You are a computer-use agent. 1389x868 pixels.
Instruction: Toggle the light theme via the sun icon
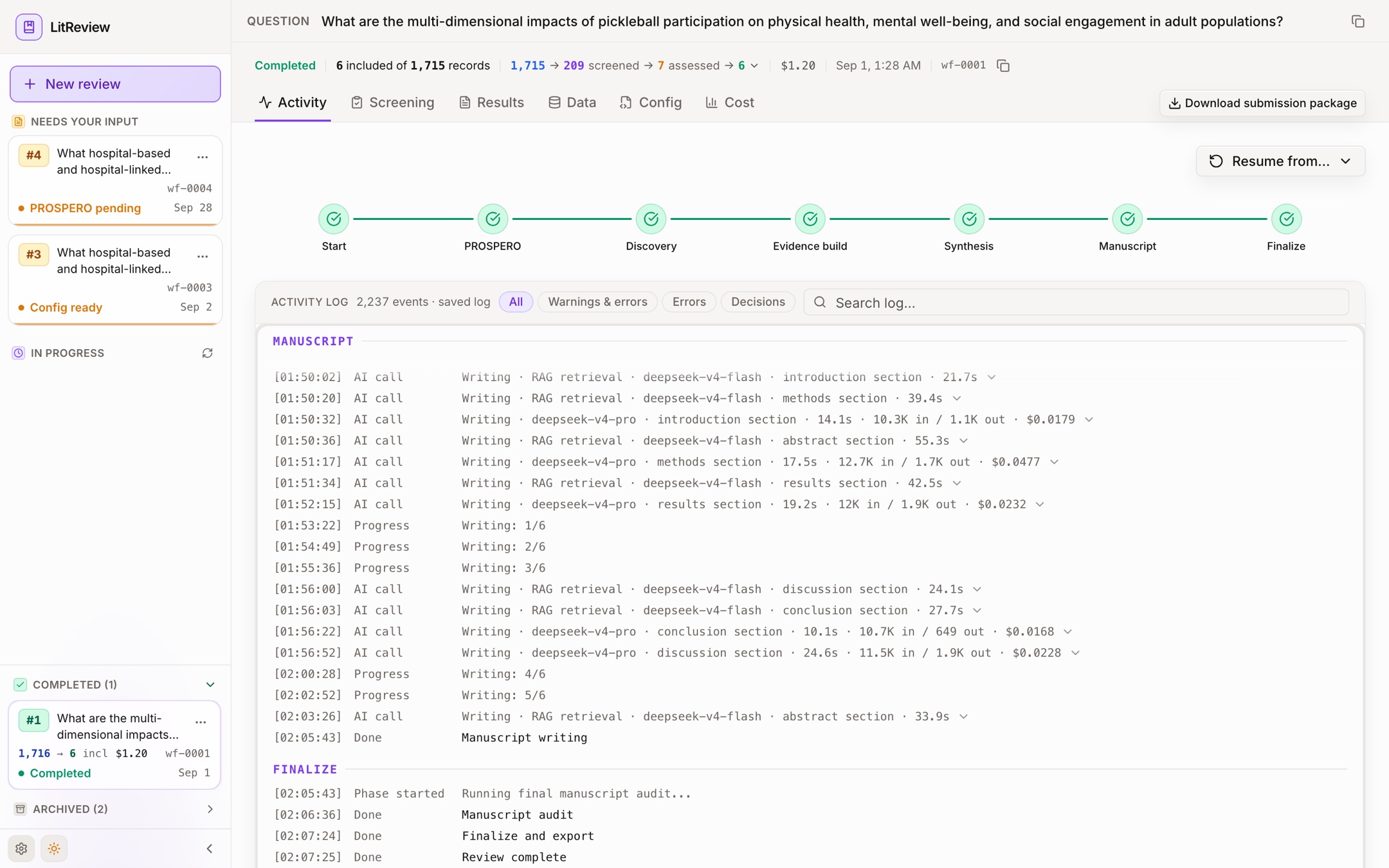54,849
